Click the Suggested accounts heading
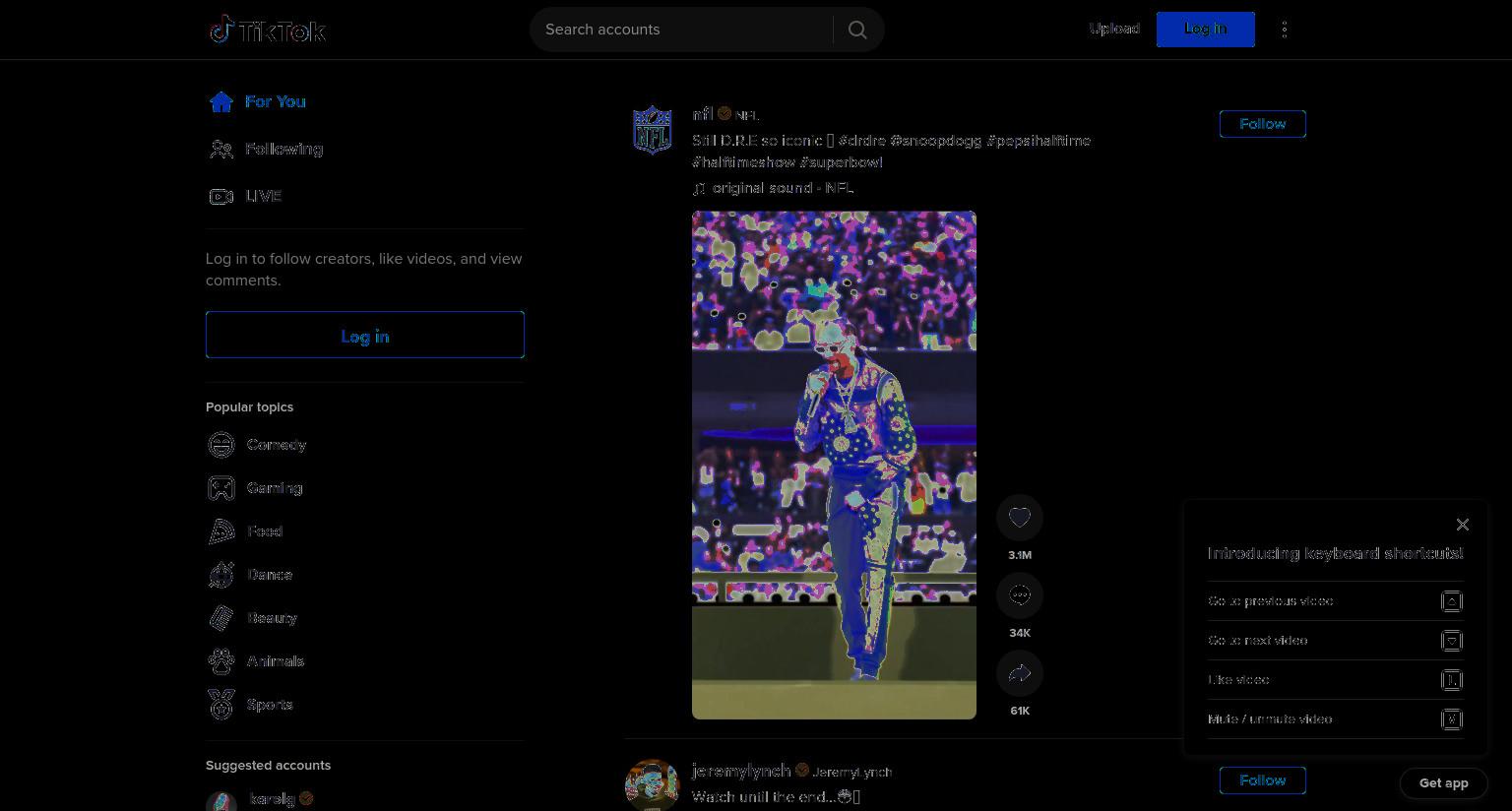1512x811 pixels. tap(268, 766)
